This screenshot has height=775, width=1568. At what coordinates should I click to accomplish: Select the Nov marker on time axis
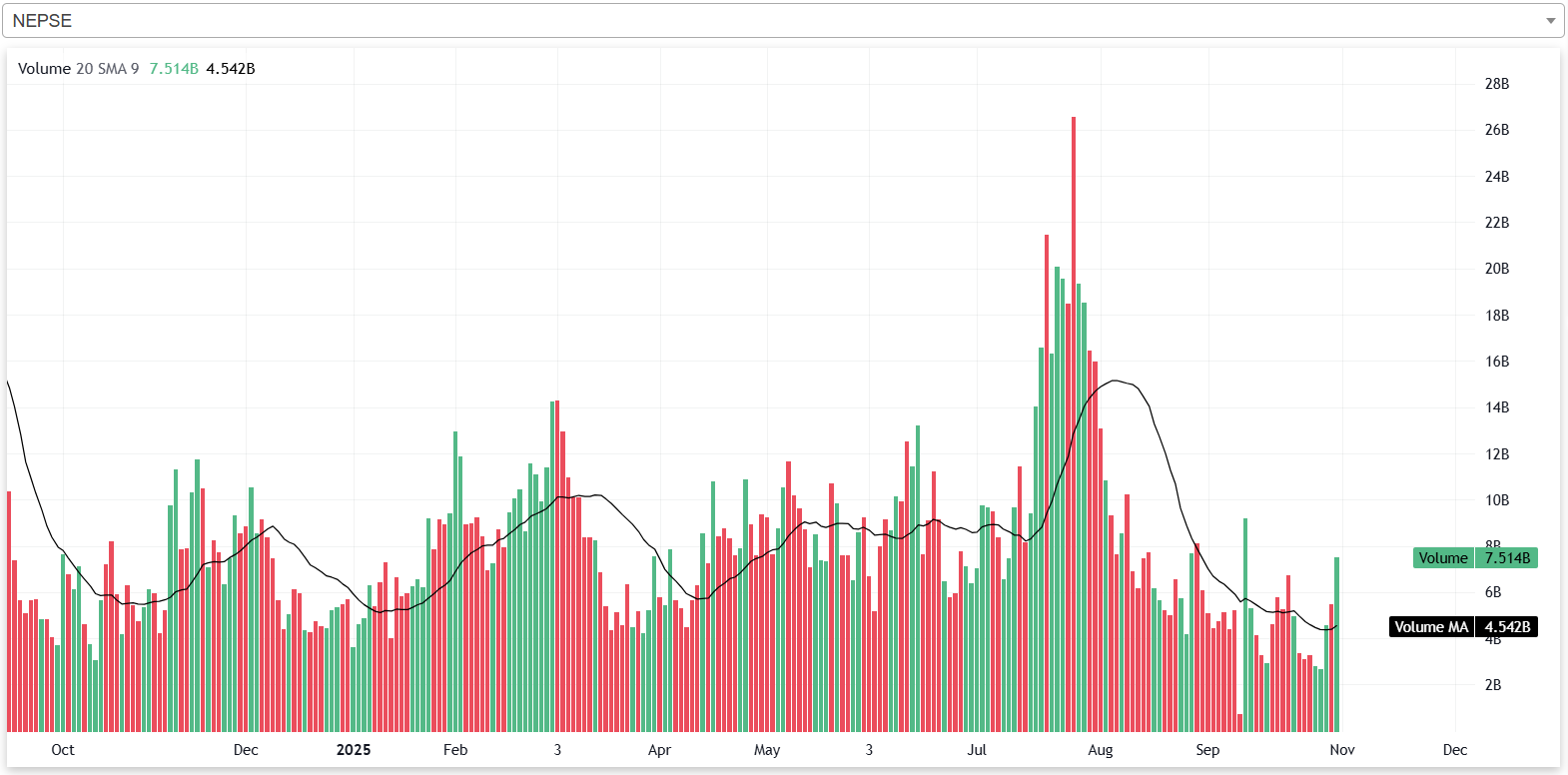1342,750
